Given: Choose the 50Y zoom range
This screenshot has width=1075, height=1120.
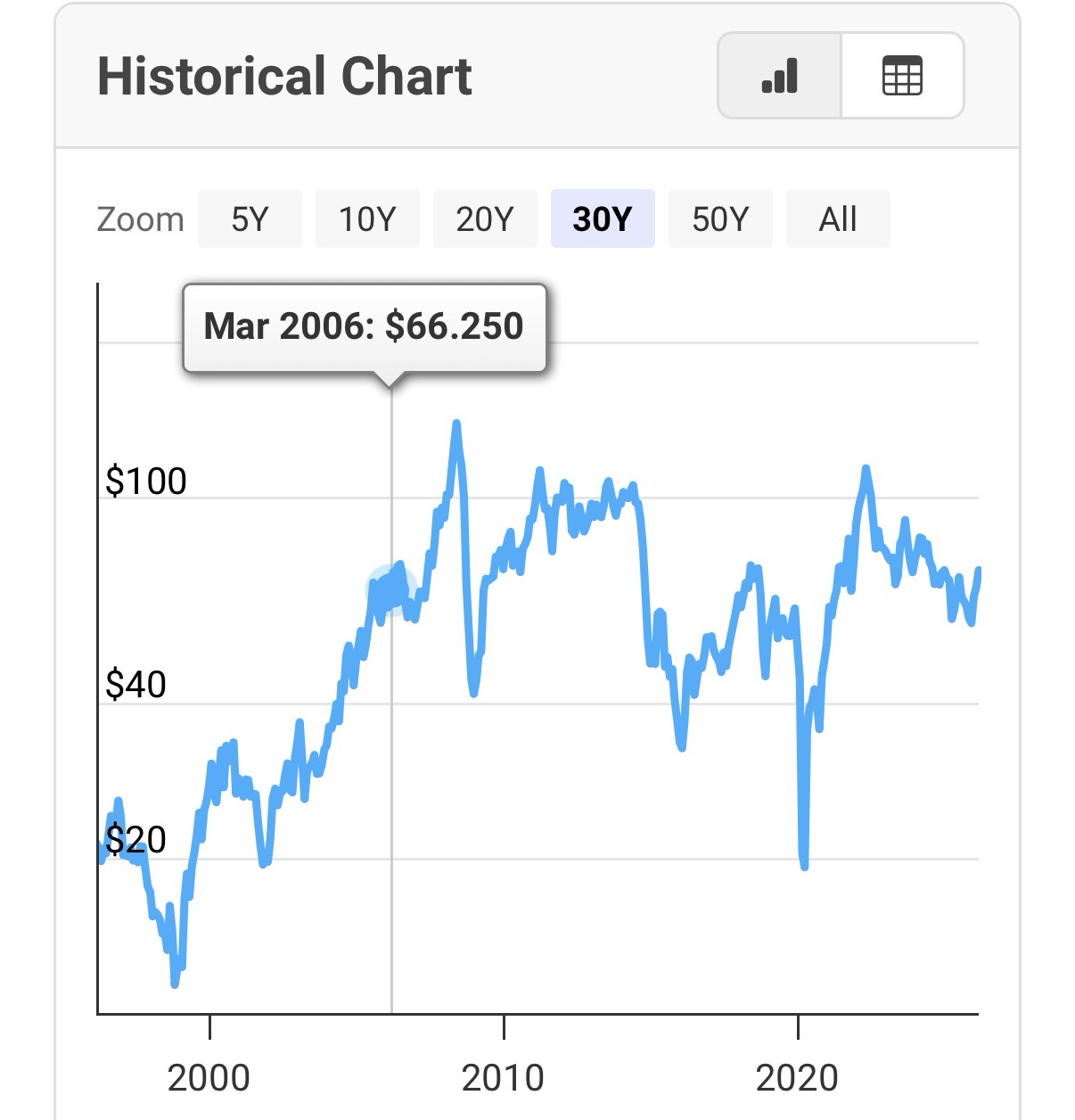Looking at the screenshot, I should (x=720, y=218).
